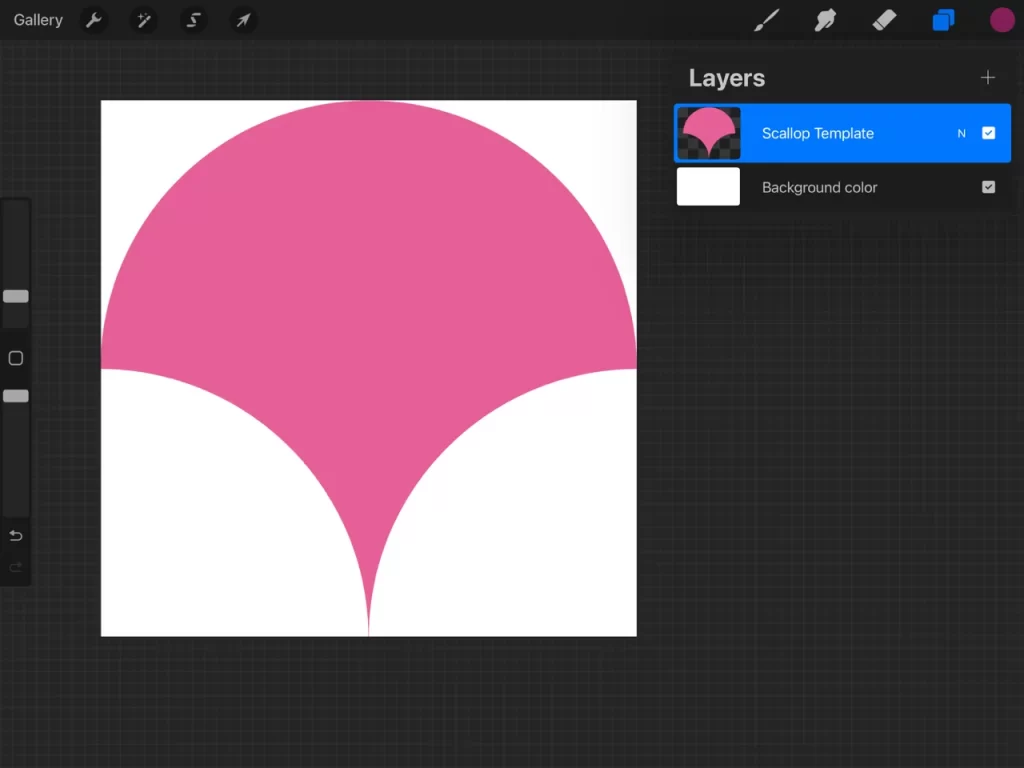
Task: Open the Actions wrench menu
Action: 93,20
